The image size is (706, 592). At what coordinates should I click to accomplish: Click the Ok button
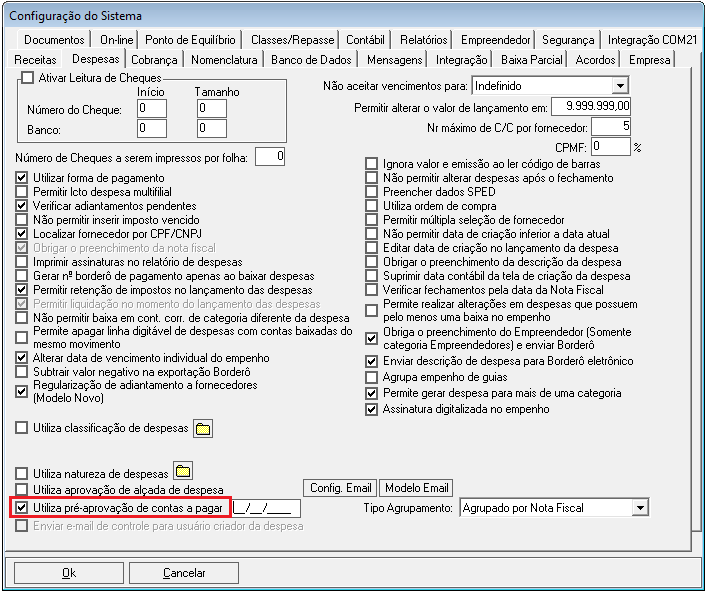click(69, 573)
